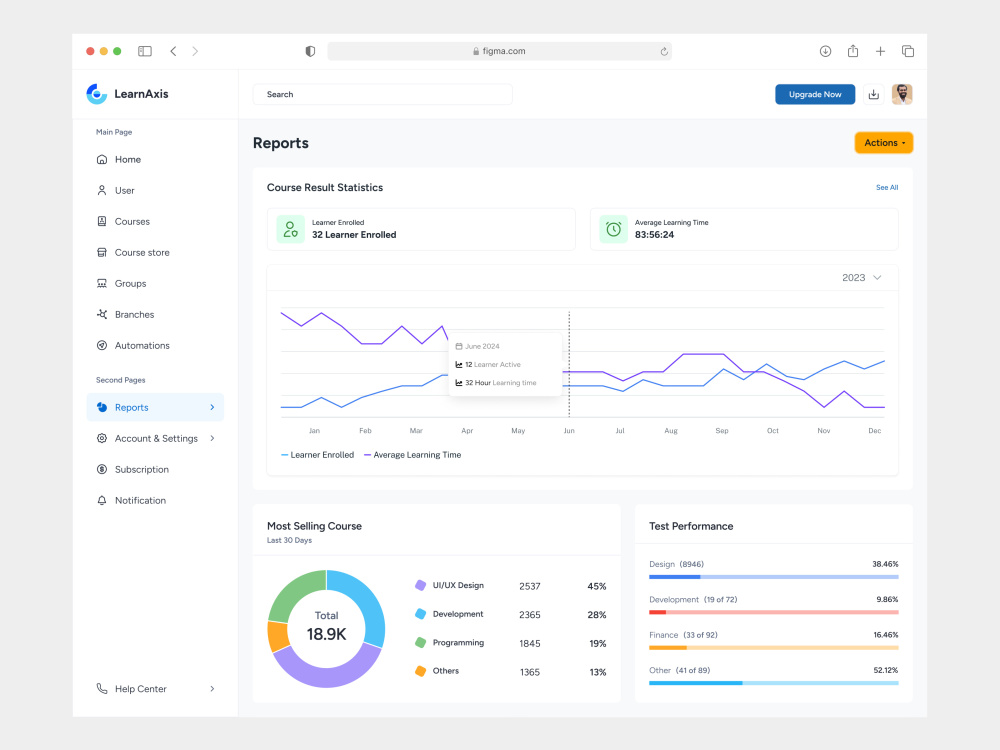Click the Subscription dollar icon
1000x750 pixels.
[x=101, y=469]
